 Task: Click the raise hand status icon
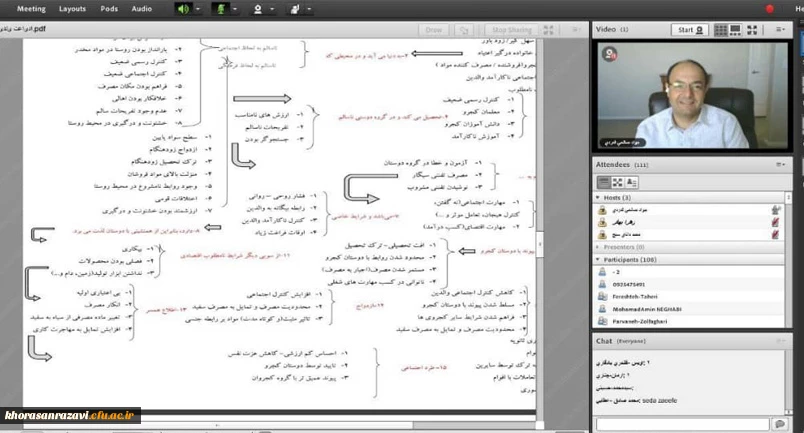pos(295,8)
